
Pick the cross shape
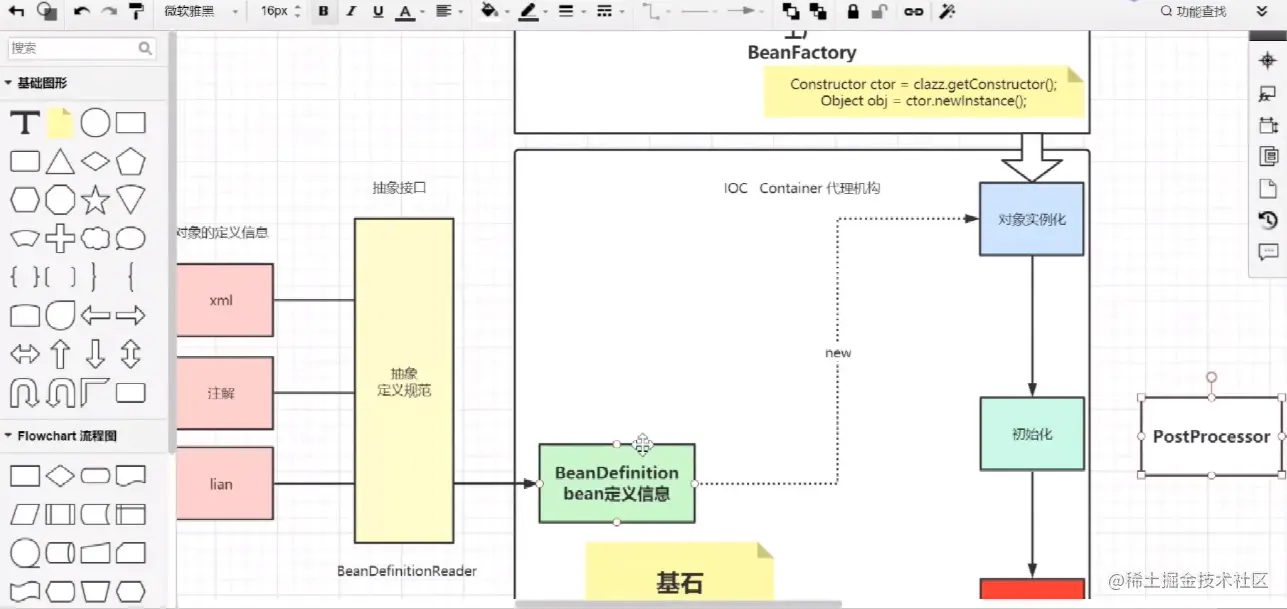click(60, 238)
